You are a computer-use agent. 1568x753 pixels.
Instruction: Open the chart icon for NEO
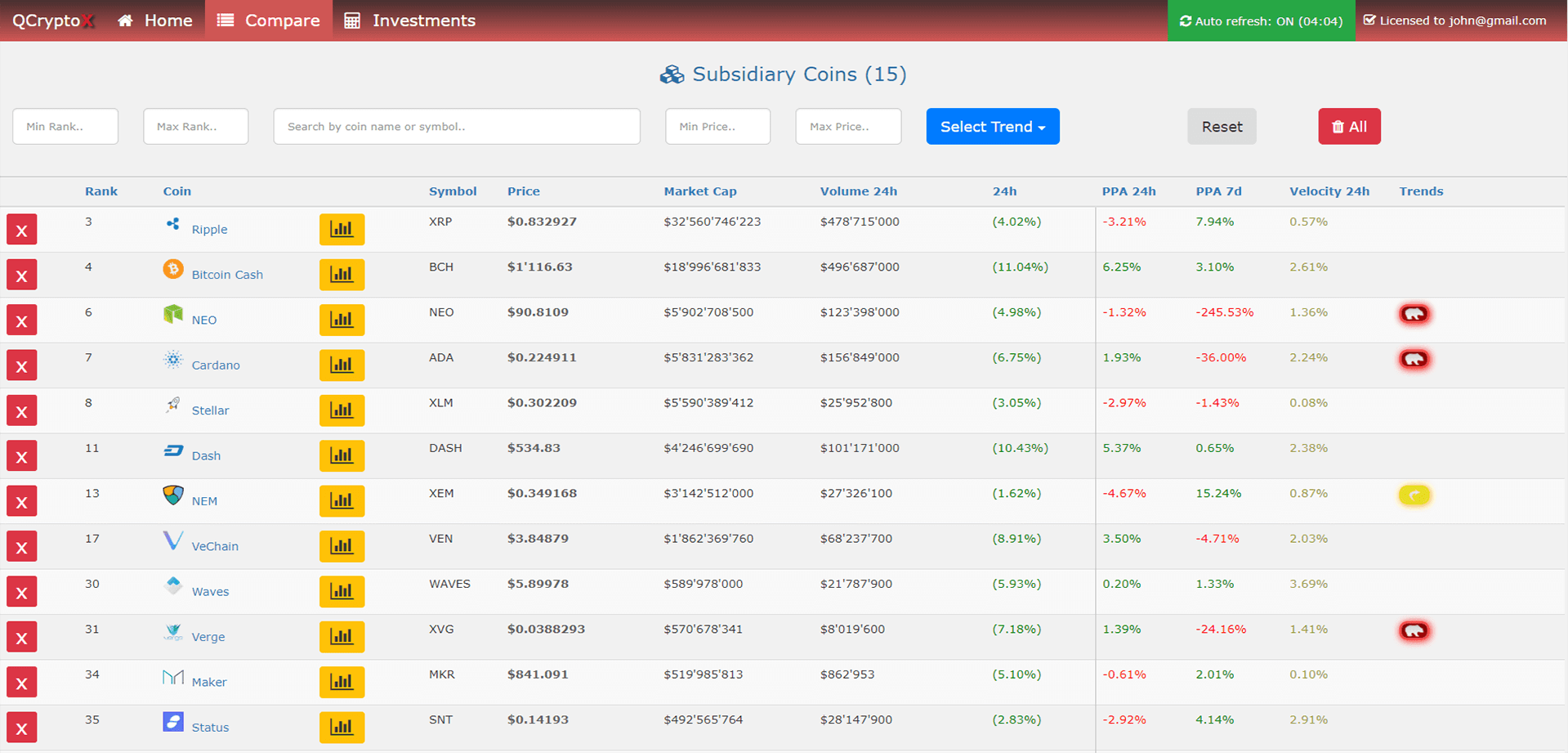[x=342, y=320]
